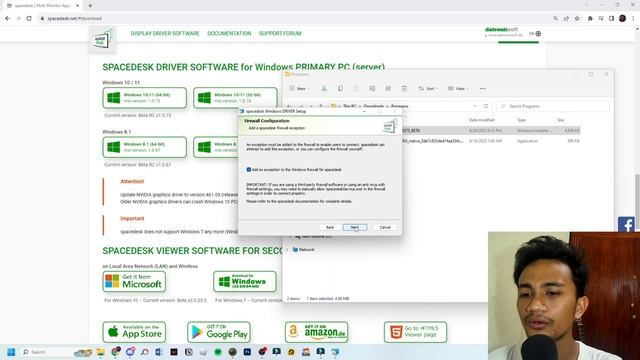The image size is (640, 360).
Task: Click the Get it on amazon.de badge
Action: click(x=317, y=332)
